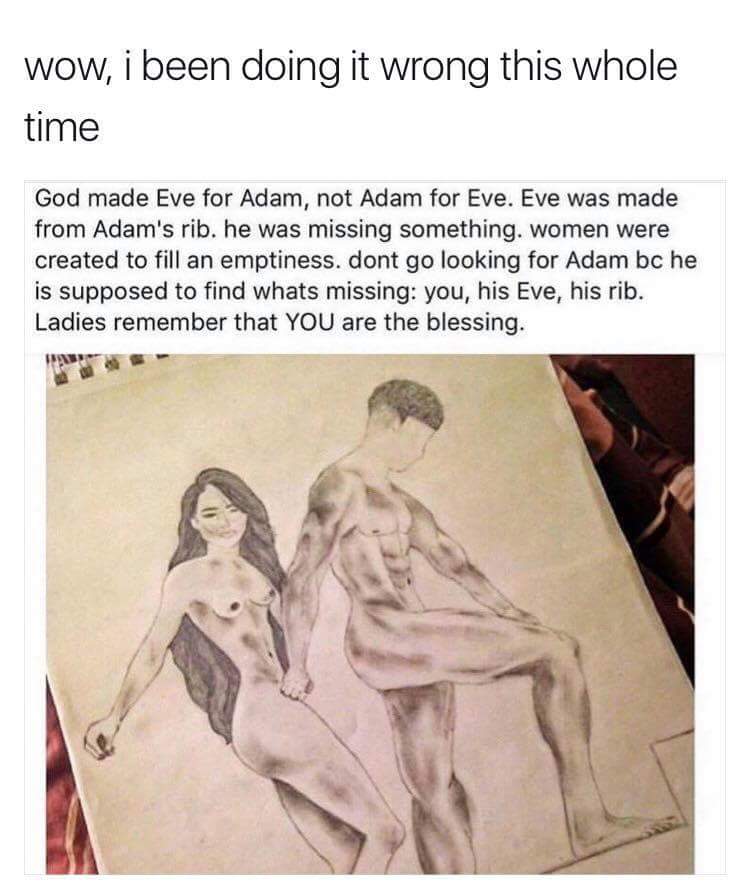Open the pencil sketch photo
750x895 pixels.
(369, 614)
